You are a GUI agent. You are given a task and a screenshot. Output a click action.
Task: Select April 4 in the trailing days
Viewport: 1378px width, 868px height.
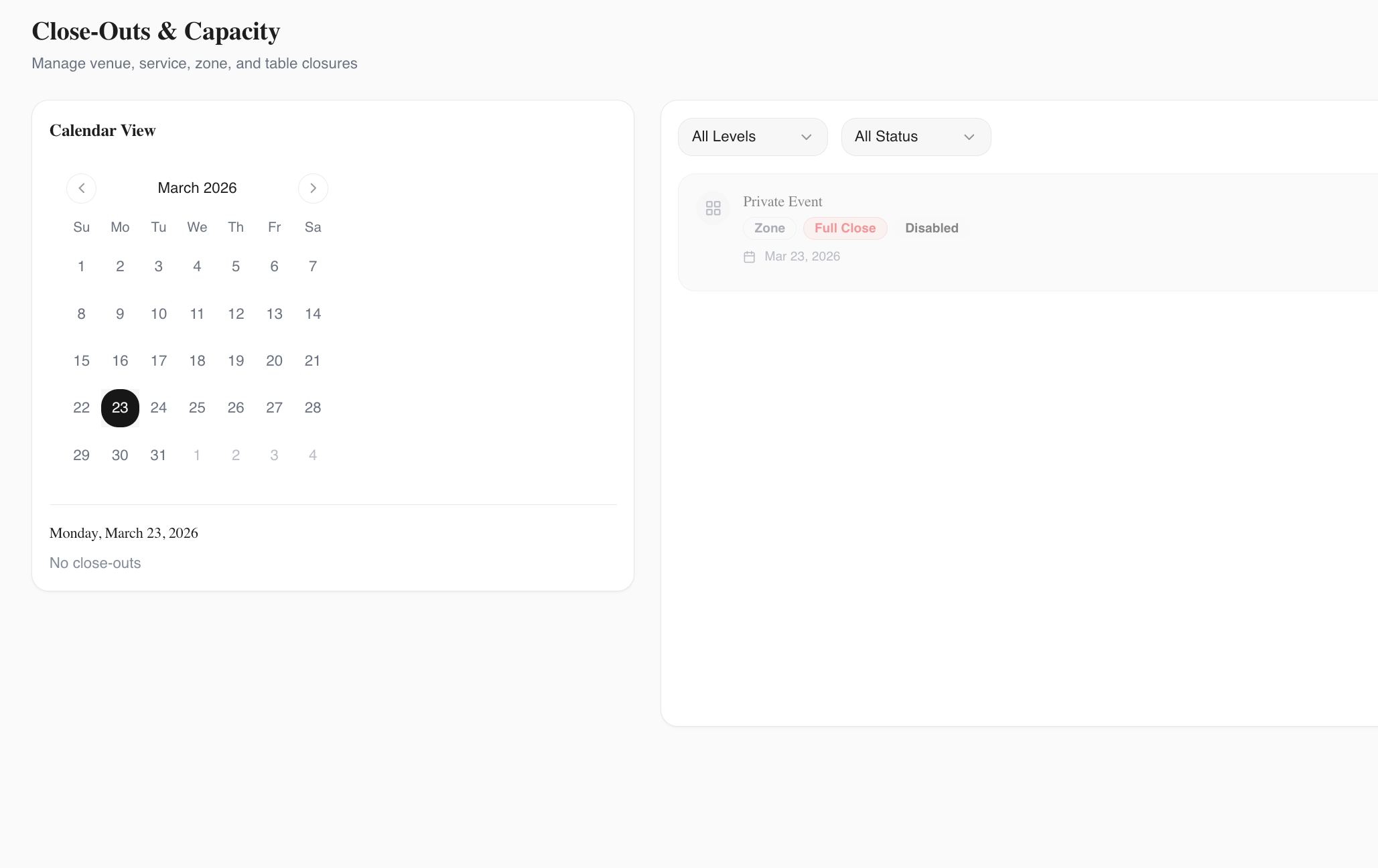313,455
